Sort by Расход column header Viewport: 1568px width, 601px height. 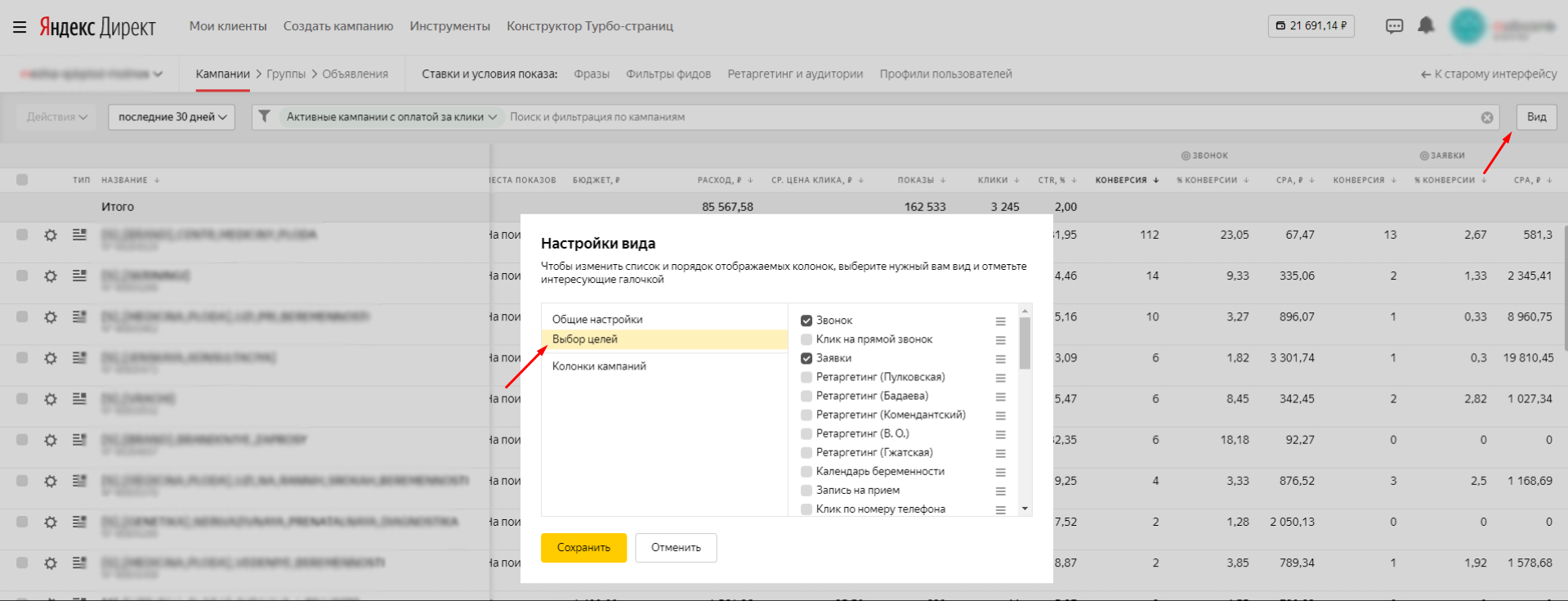click(725, 180)
